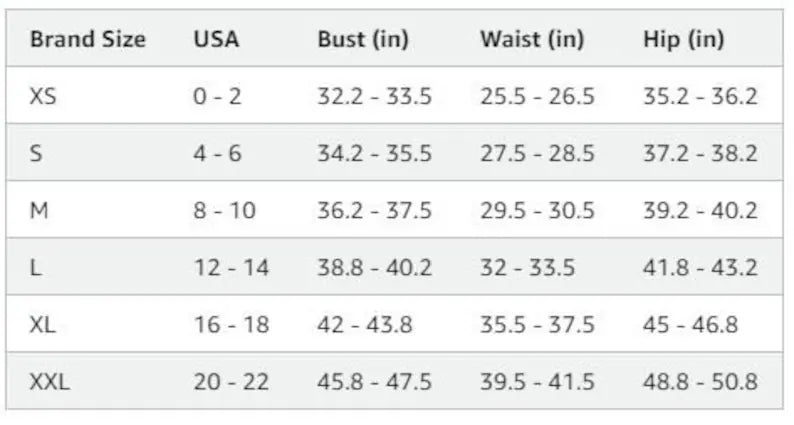Select USA size 8 - 10 cell
Image resolution: width=794 pixels, height=425 pixels.
[224, 211]
